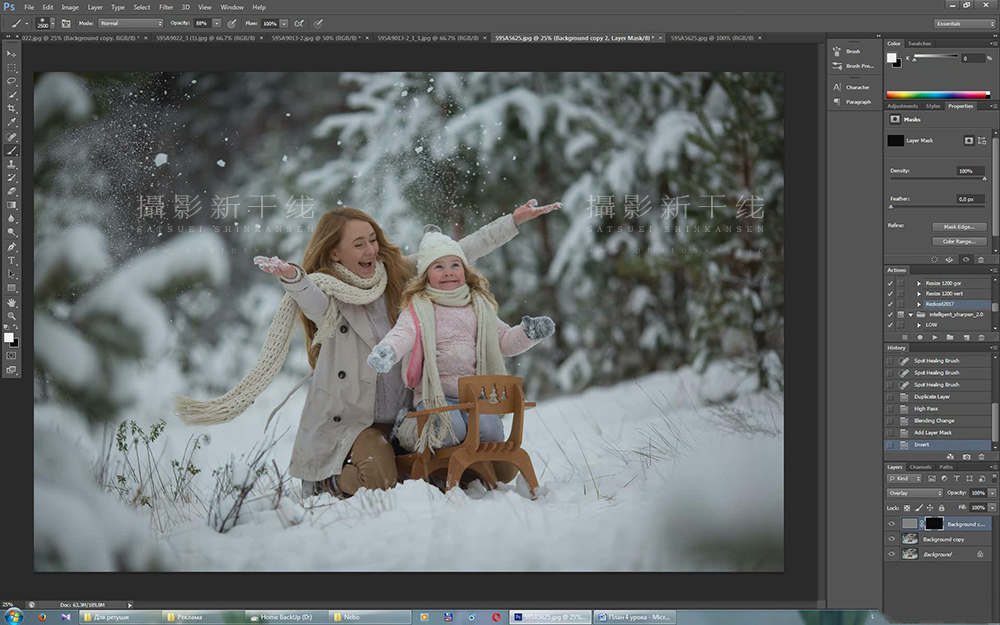
Task: Switch to the Channels tab
Action: pos(920,467)
